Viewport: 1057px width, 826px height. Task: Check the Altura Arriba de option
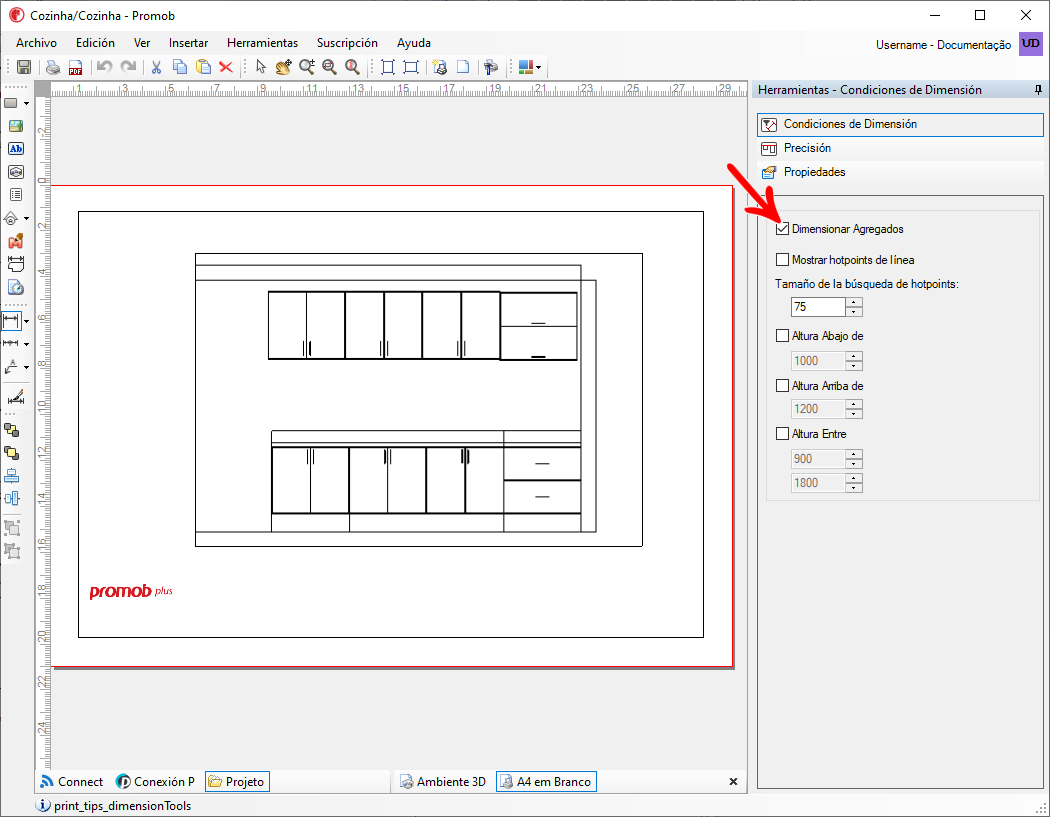[x=783, y=386]
